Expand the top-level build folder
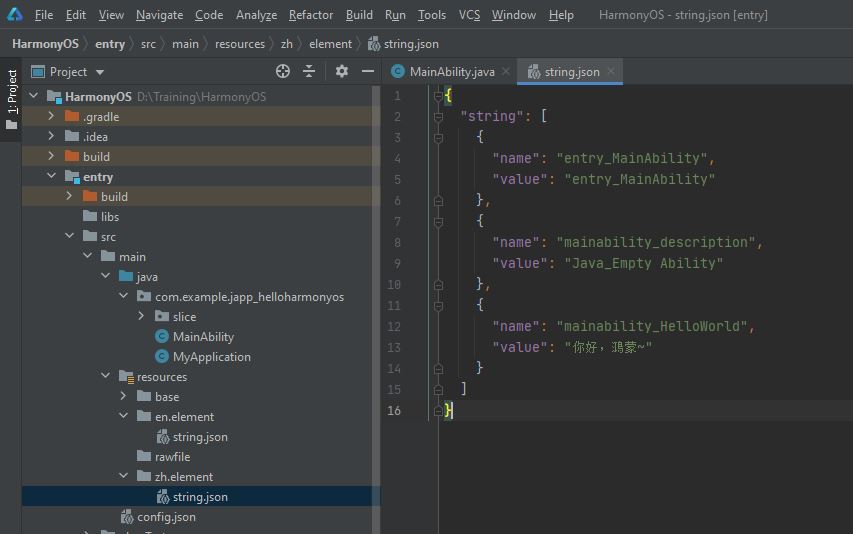The height and width of the screenshot is (534, 853). point(51,156)
